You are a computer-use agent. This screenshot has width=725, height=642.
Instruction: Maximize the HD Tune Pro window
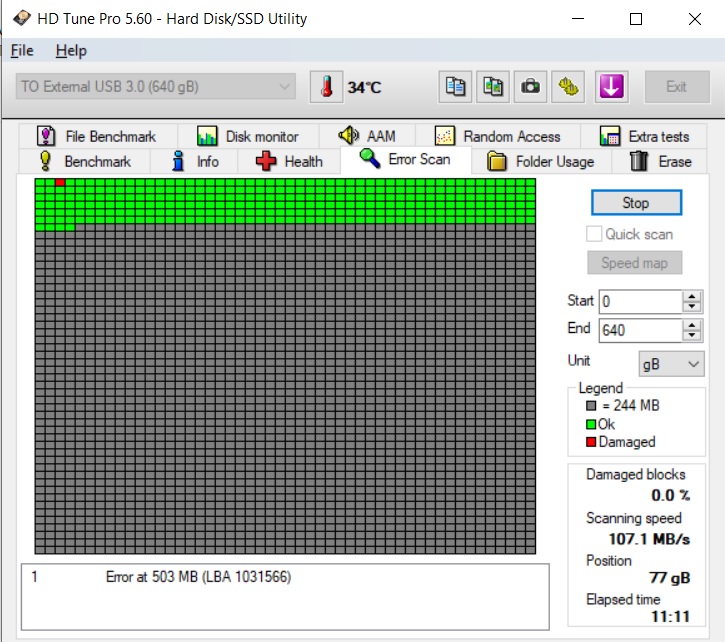[636, 19]
